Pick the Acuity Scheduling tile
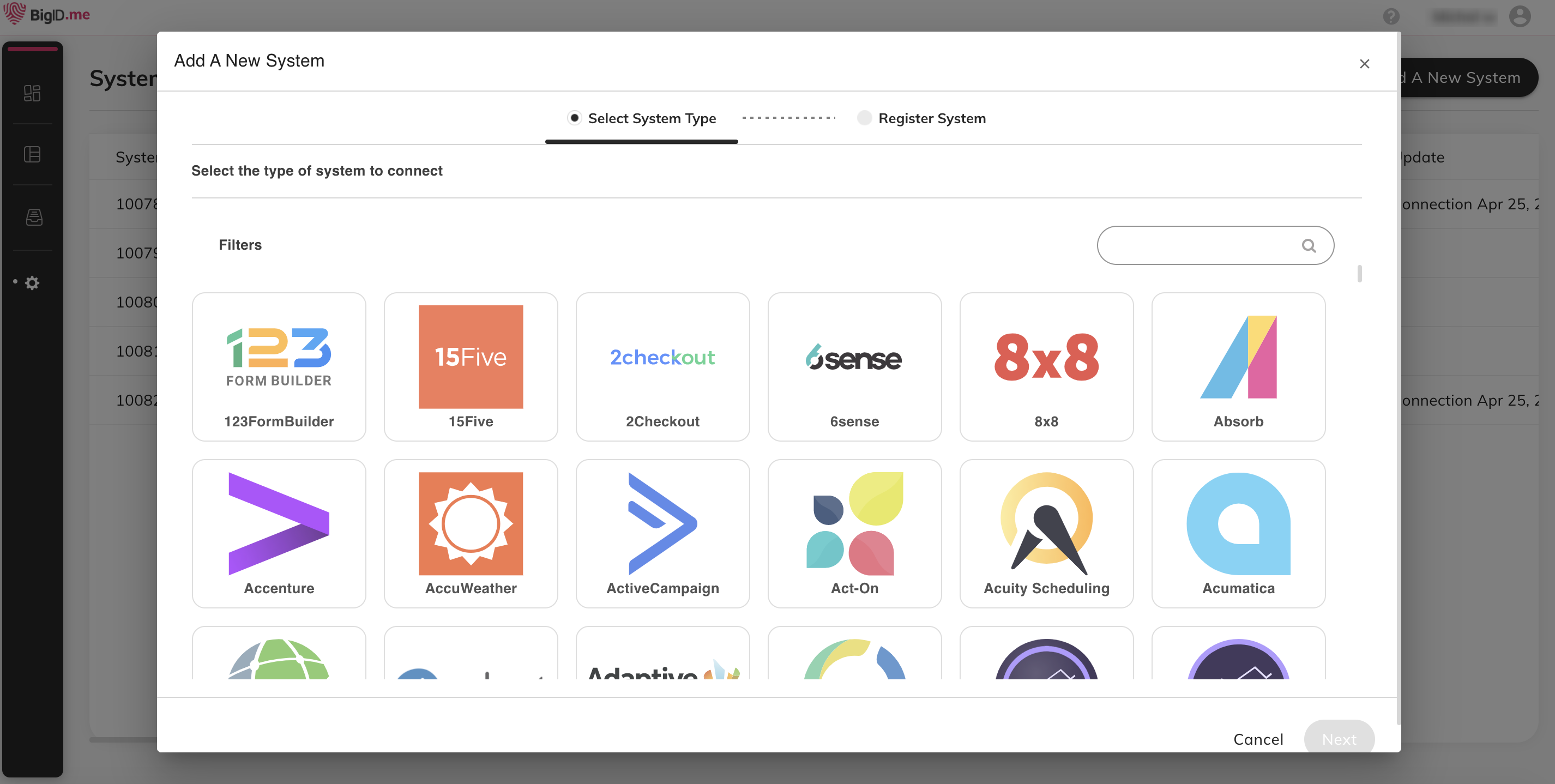Screen dimensions: 1555x784 1046,533
